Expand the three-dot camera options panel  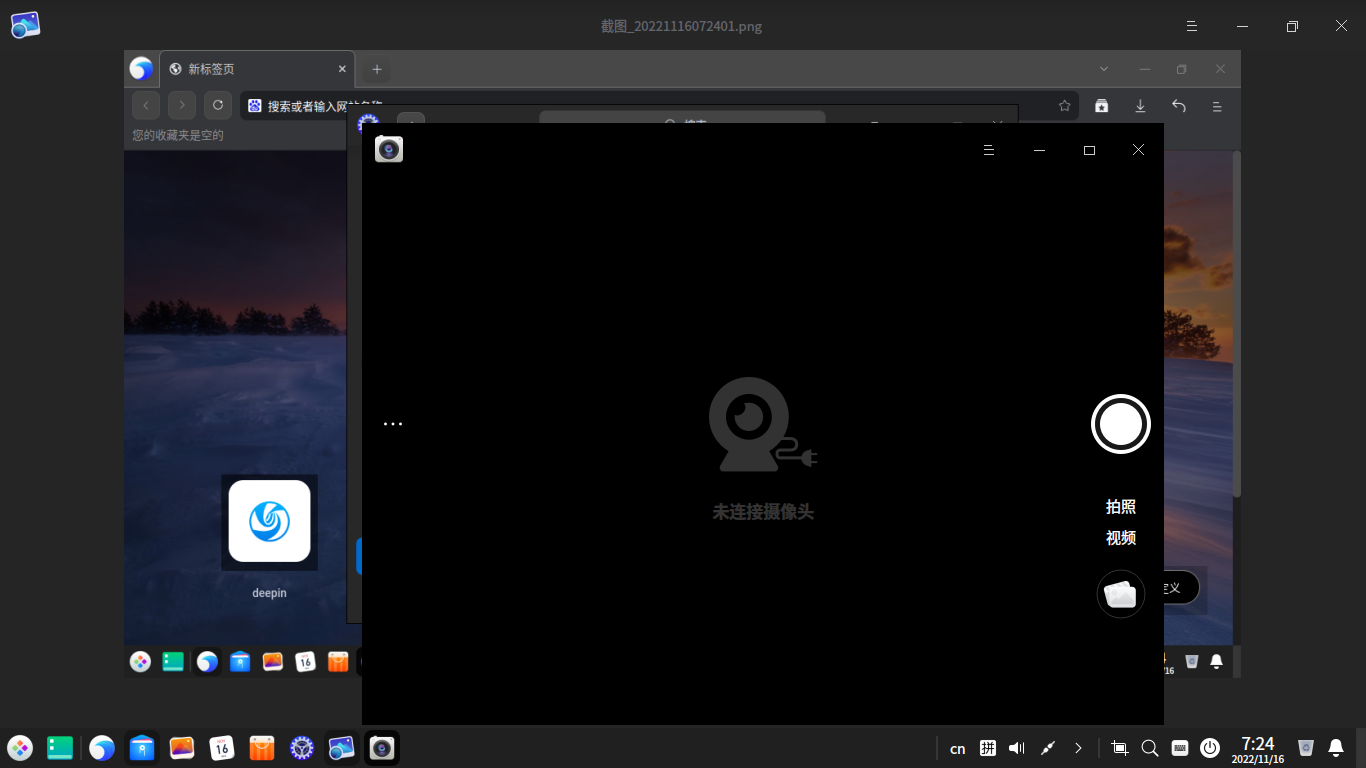tap(393, 424)
